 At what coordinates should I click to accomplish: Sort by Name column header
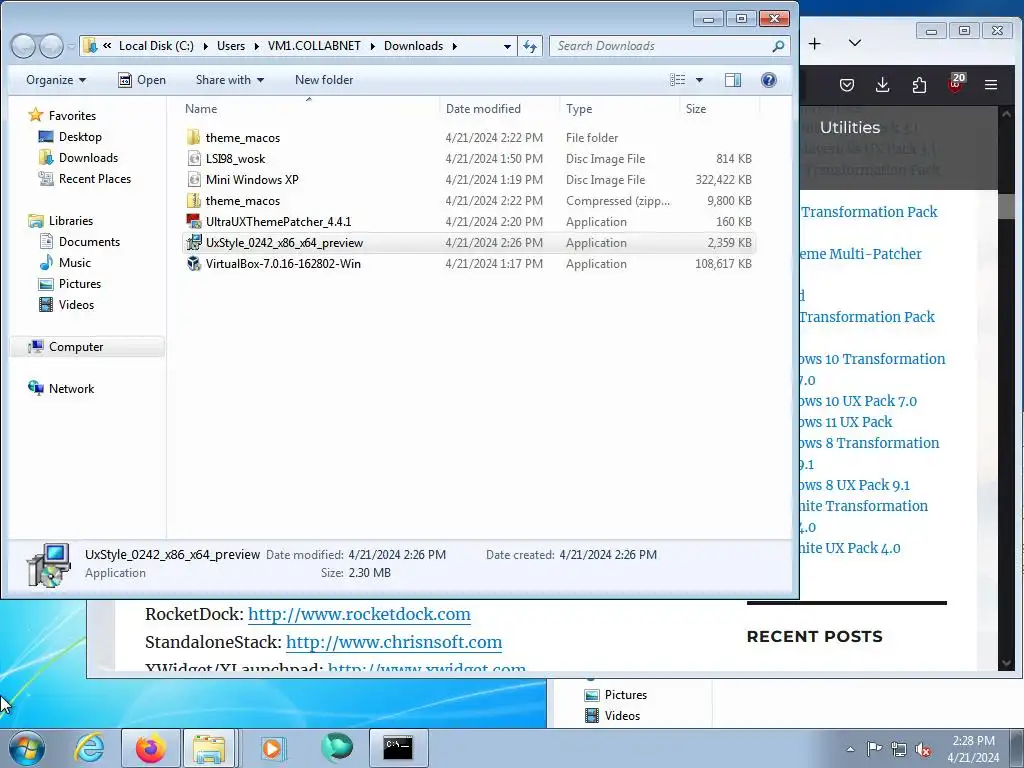click(x=310, y=109)
